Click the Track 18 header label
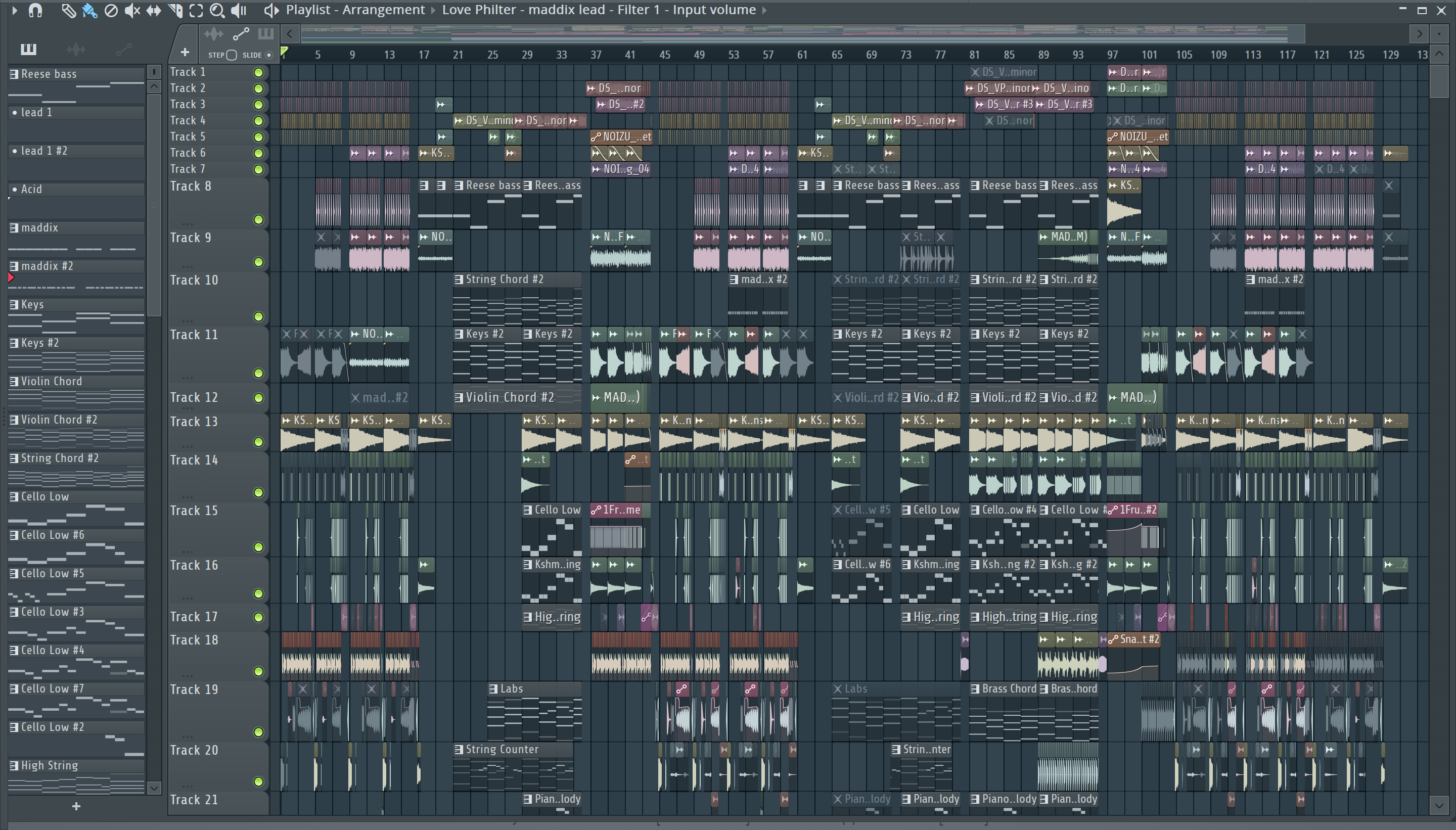 pyautogui.click(x=194, y=640)
